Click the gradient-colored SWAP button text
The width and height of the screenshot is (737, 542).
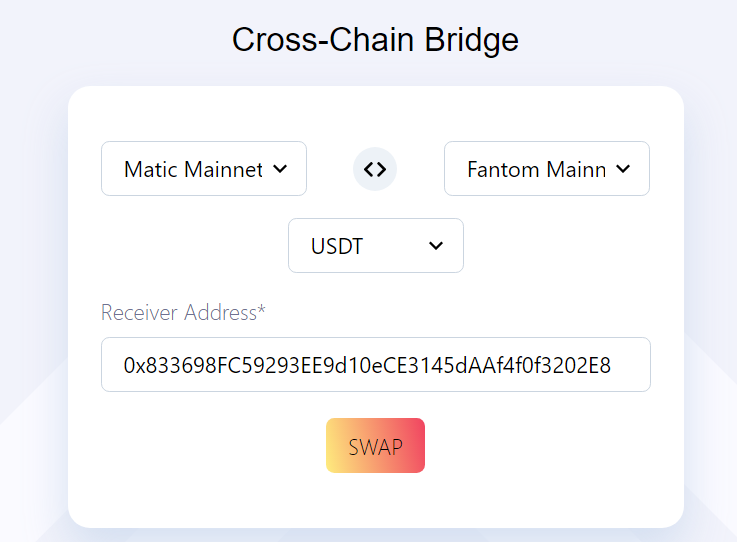(375, 446)
